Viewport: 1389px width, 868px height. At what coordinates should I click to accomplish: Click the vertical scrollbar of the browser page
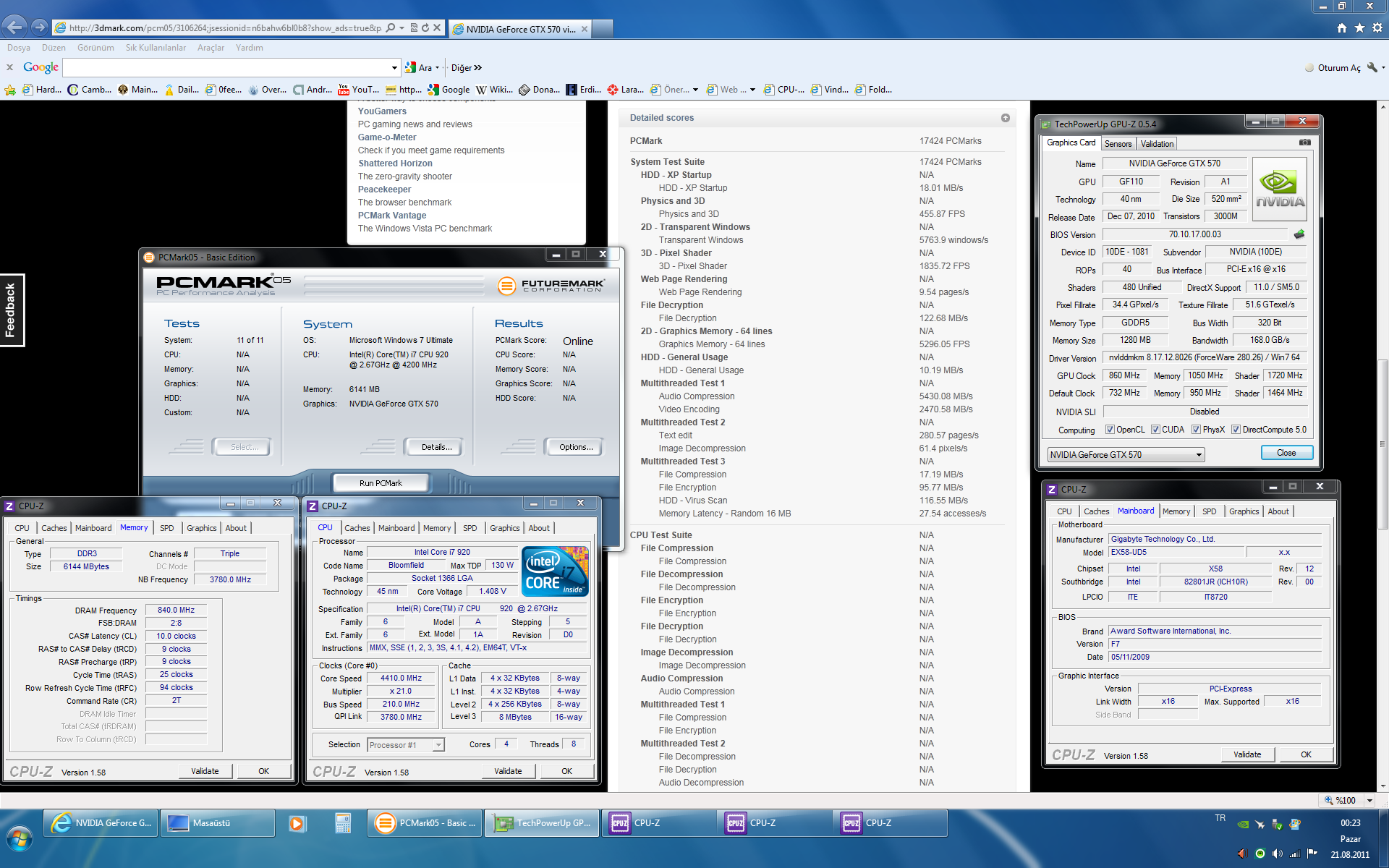1382,445
